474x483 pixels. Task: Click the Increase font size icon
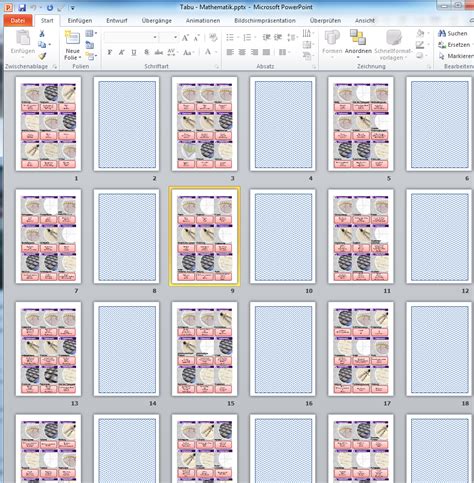tap(185, 38)
